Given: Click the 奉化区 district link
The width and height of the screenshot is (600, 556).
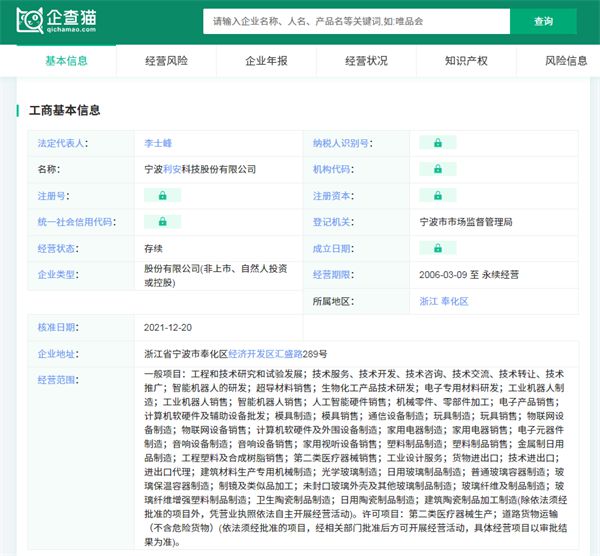Looking at the screenshot, I should pyautogui.click(x=456, y=300).
